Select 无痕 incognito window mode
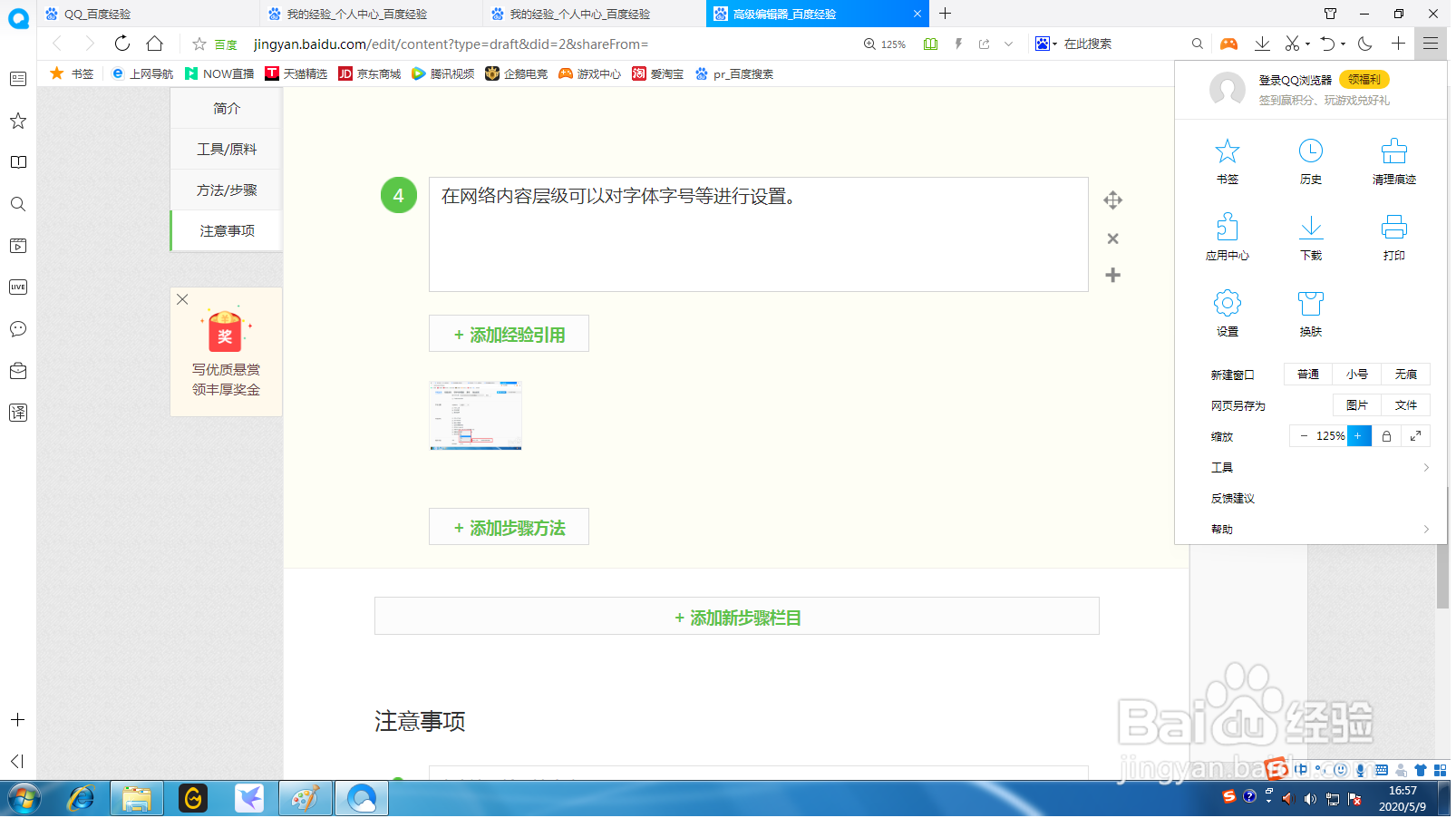Screen dimensions: 1456x818 [x=1406, y=374]
